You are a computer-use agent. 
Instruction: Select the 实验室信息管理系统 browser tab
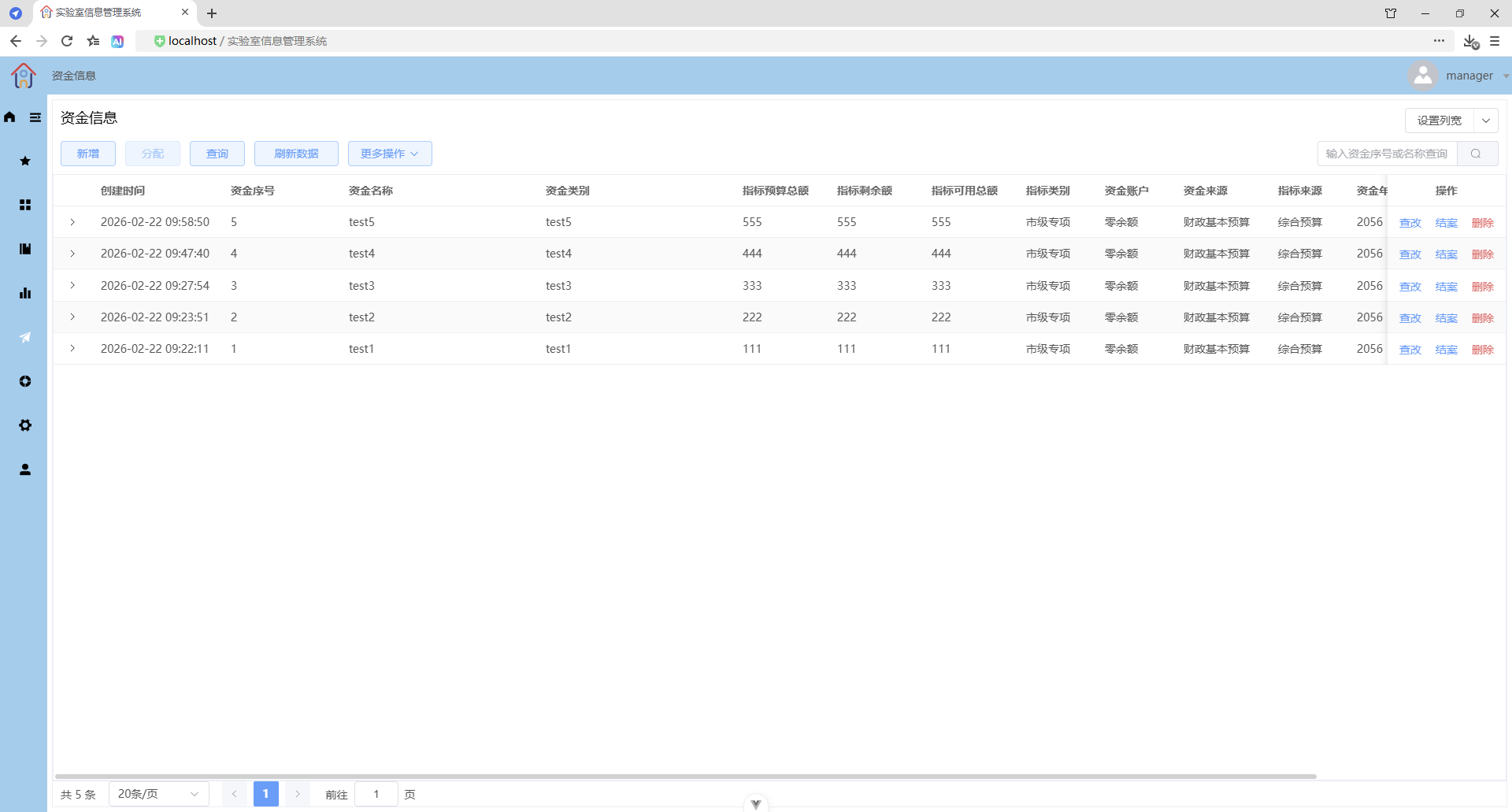[x=115, y=13]
